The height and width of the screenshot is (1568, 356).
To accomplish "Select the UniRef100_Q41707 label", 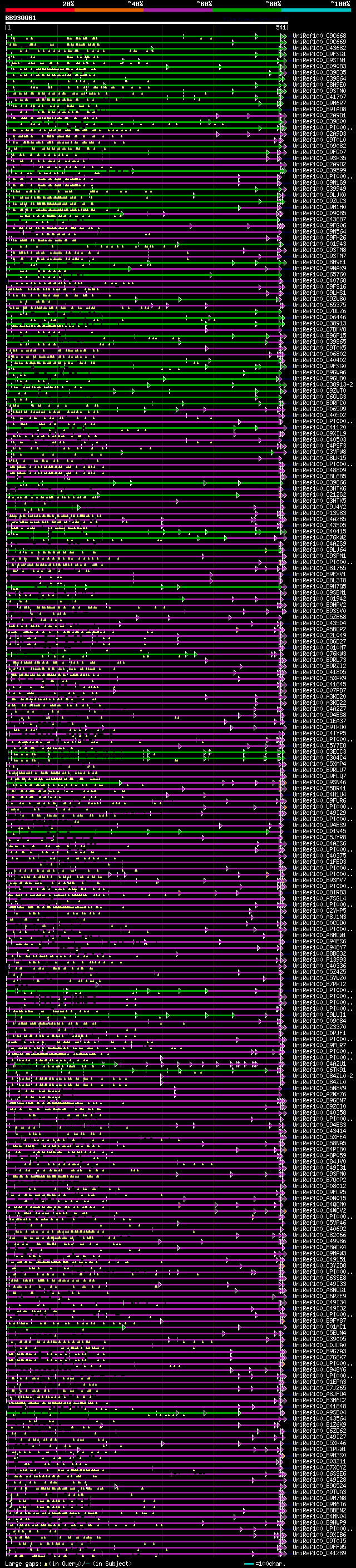I will (x=319, y=97).
